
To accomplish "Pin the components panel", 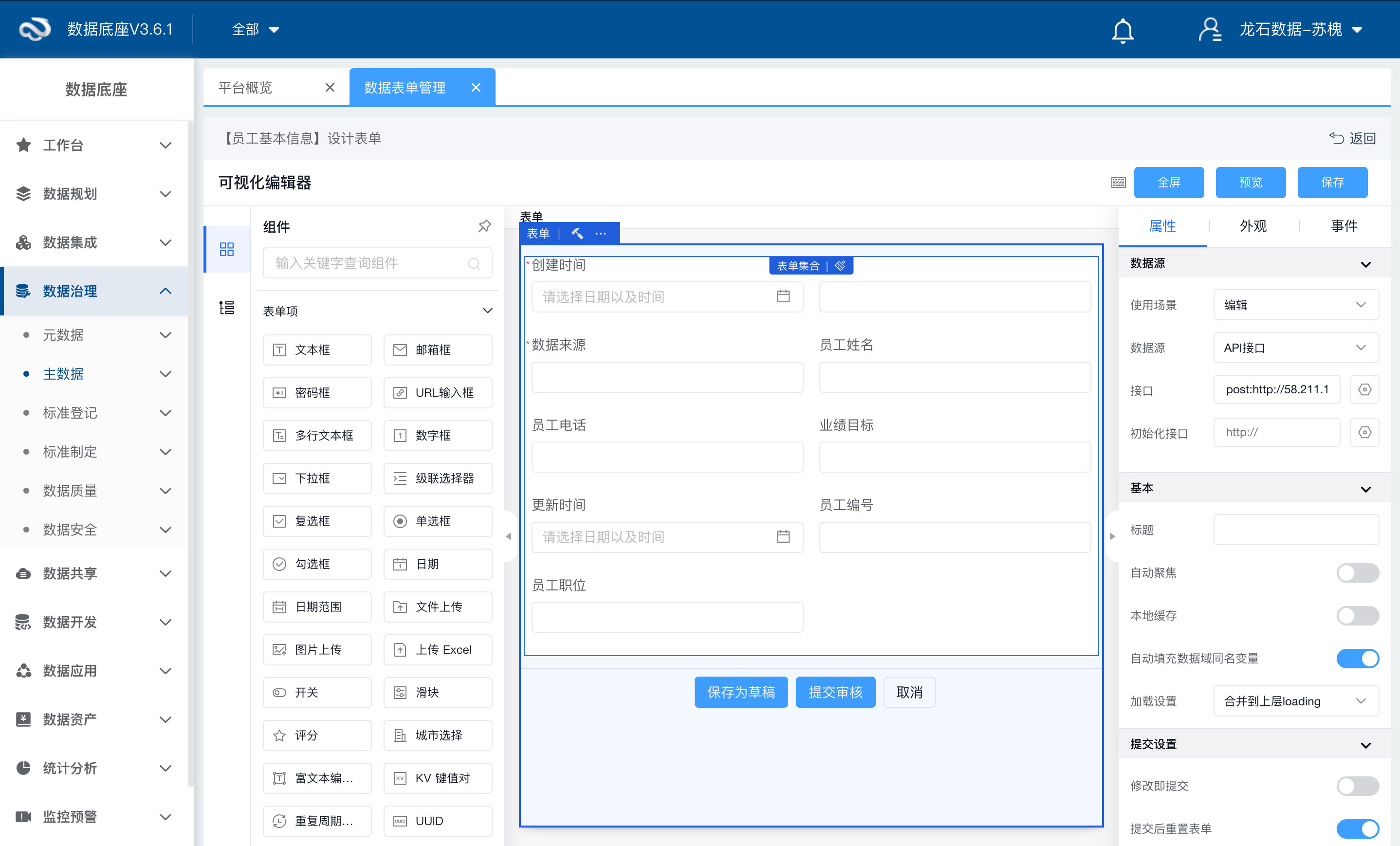I will (x=484, y=226).
